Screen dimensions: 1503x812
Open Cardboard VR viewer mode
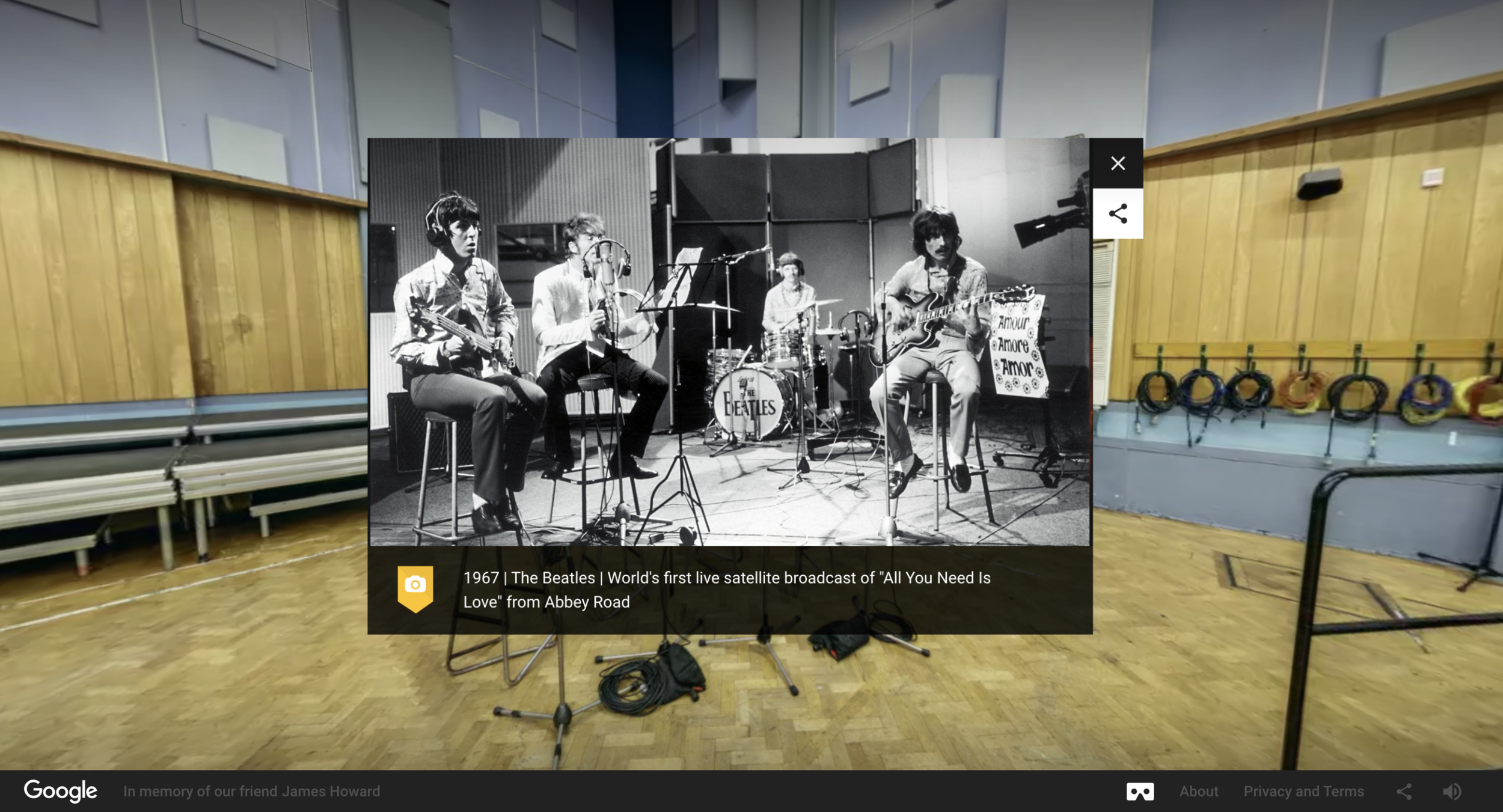(1140, 791)
